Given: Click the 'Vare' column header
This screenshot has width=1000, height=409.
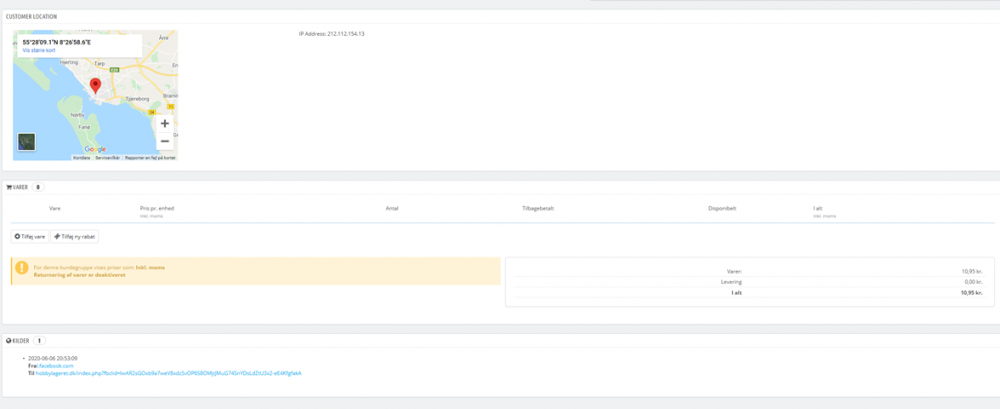Looking at the screenshot, I should [55, 209].
